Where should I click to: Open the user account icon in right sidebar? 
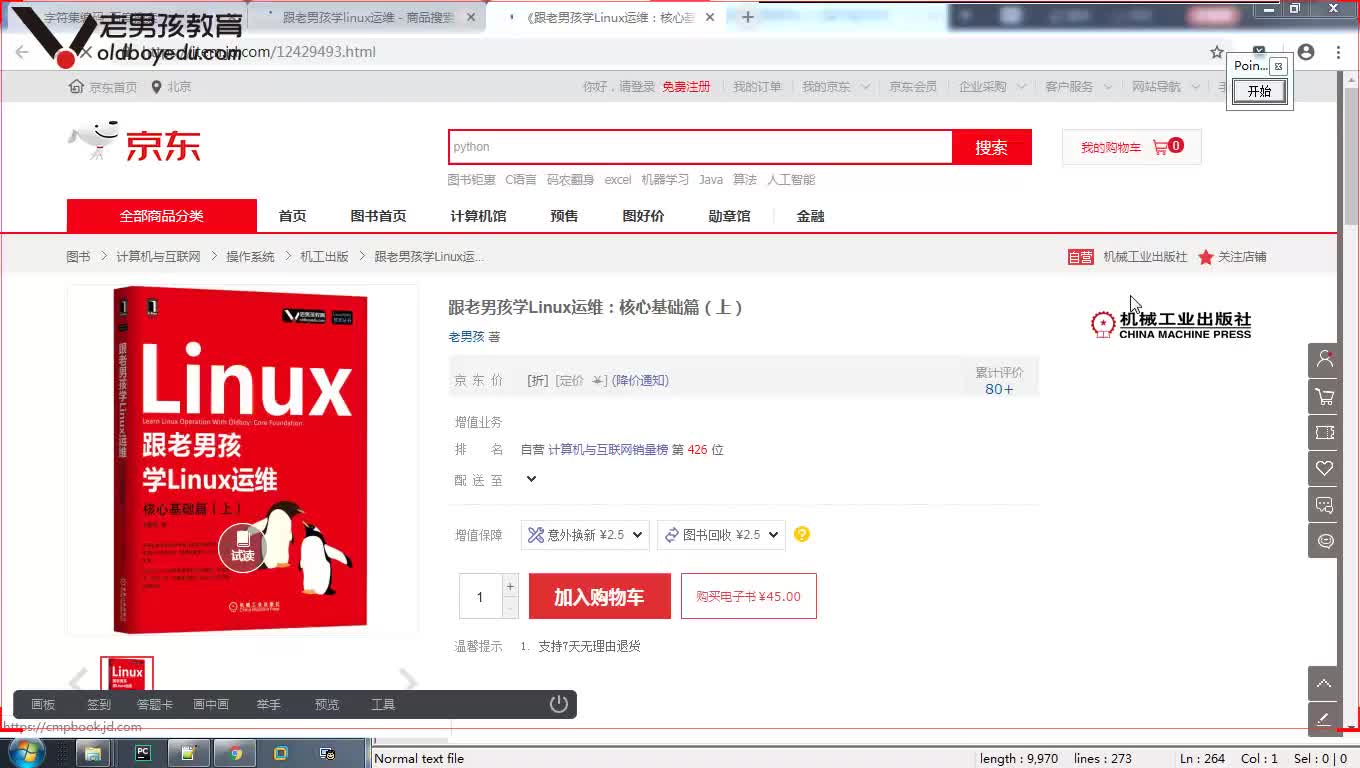(1324, 360)
